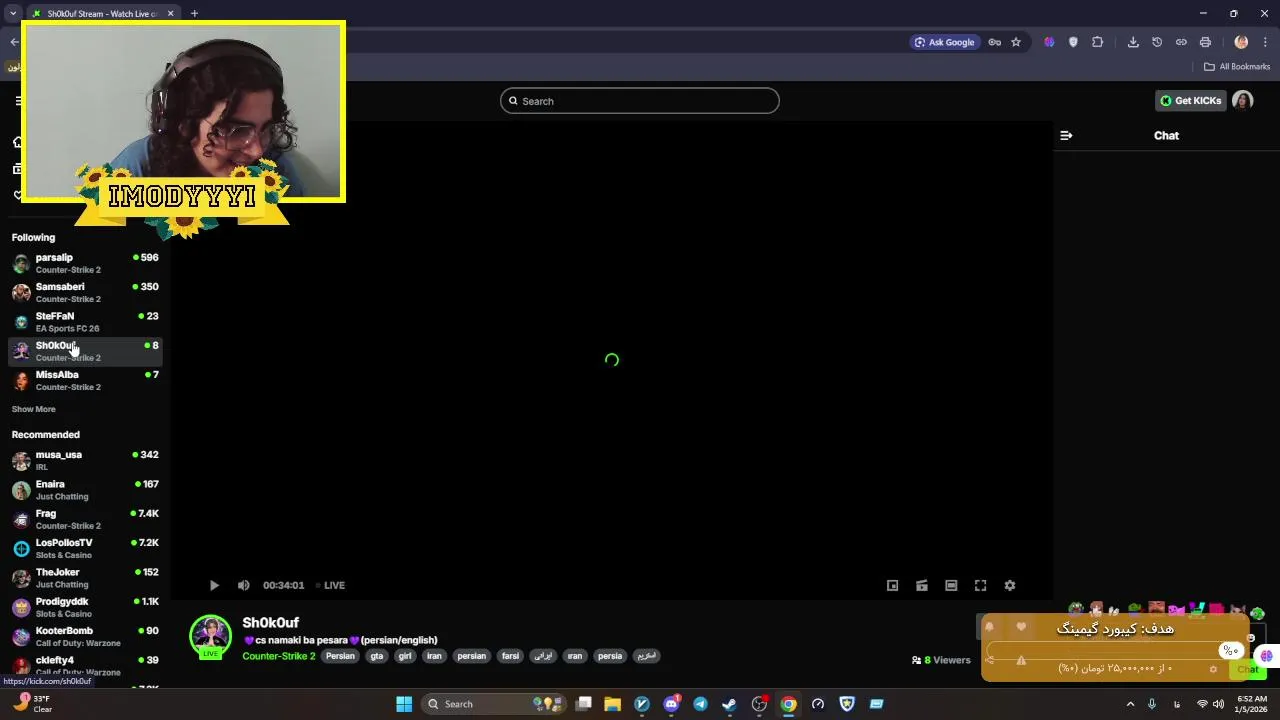This screenshot has height=720, width=1280.
Task: Open MissAlba channel in sidebar
Action: (85, 380)
